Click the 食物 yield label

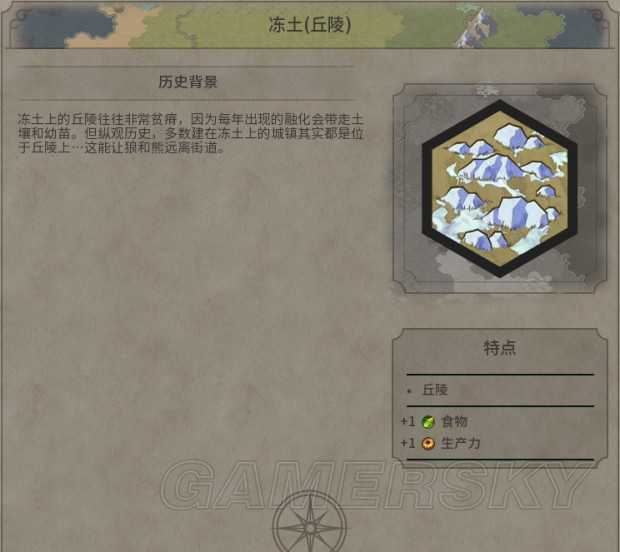click(x=454, y=422)
